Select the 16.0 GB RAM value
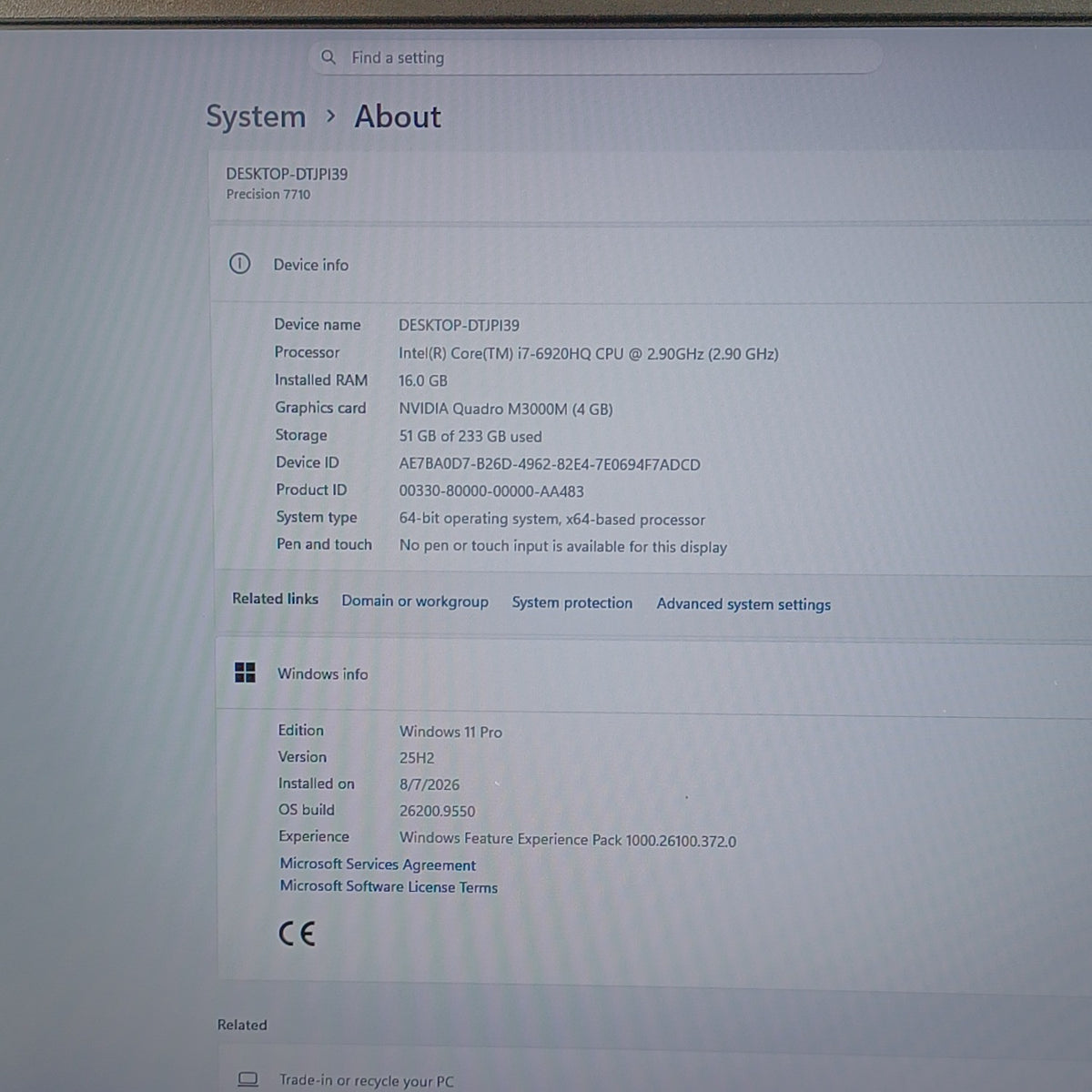This screenshot has width=1092, height=1092. pyautogui.click(x=423, y=381)
